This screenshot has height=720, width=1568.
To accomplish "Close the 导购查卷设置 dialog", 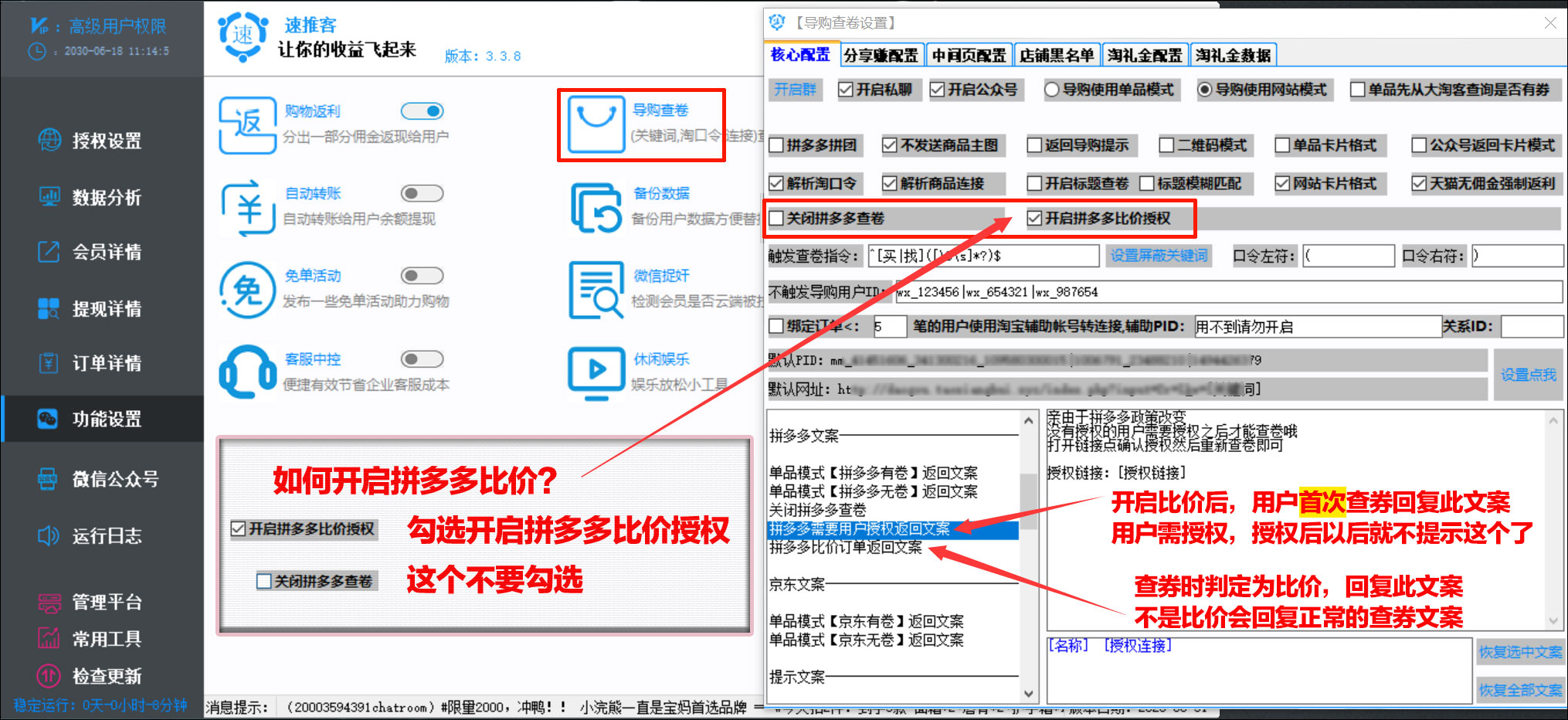I will 1550,23.
